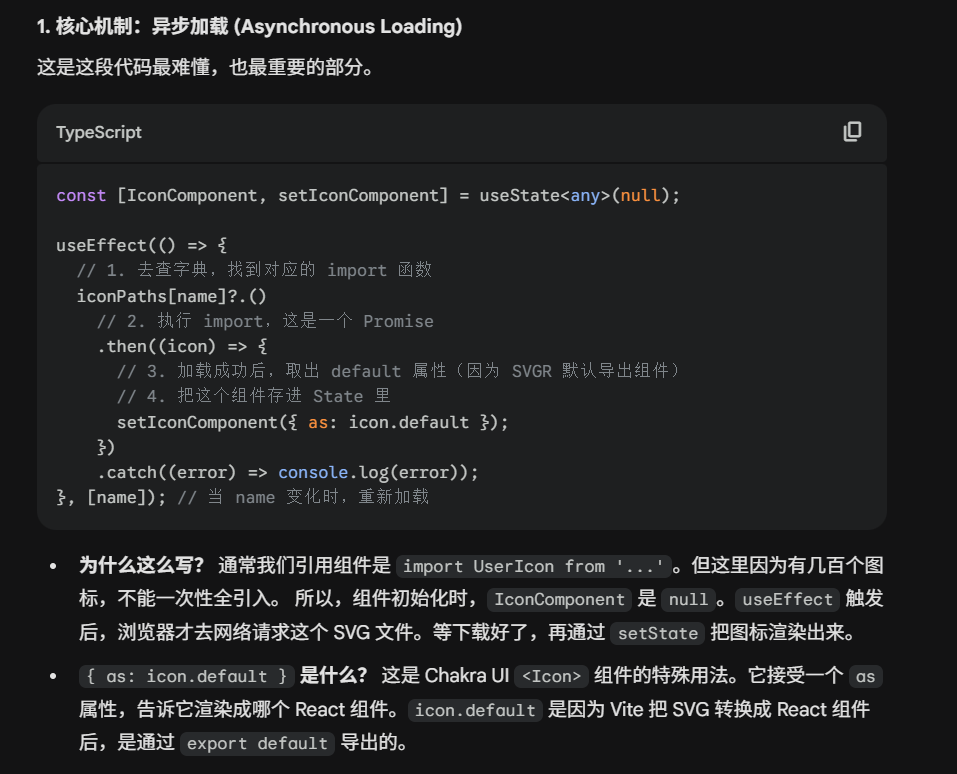Image resolution: width=957 pixels, height=774 pixels.
Task: Click the .catch console.log code line
Action: [x=288, y=472]
